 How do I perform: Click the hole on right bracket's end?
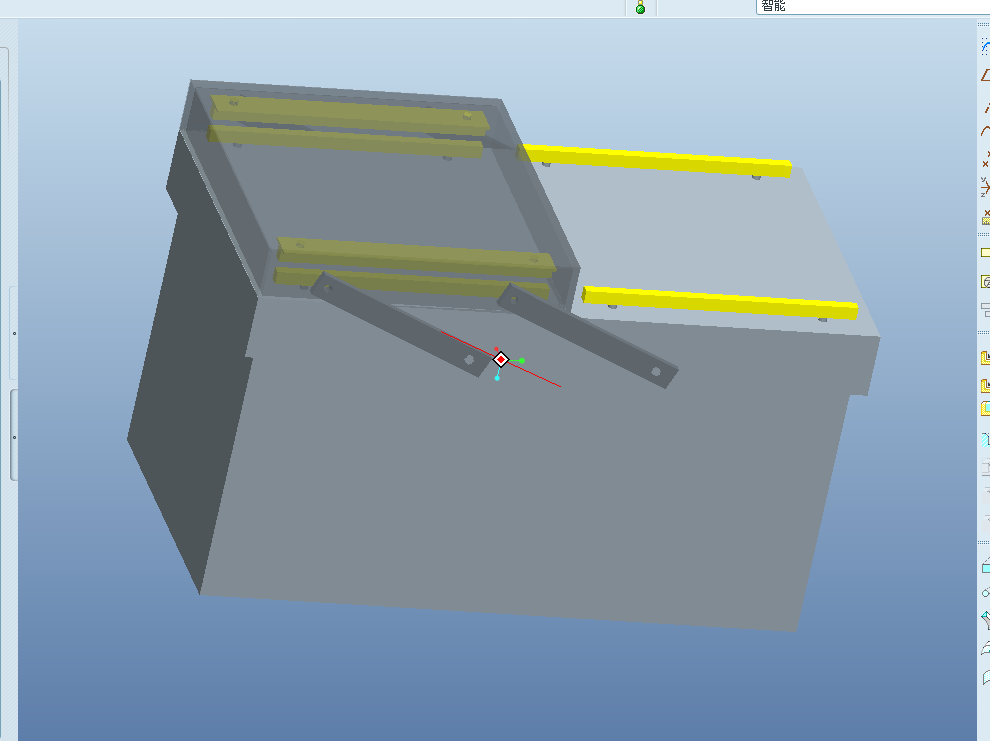pos(656,372)
